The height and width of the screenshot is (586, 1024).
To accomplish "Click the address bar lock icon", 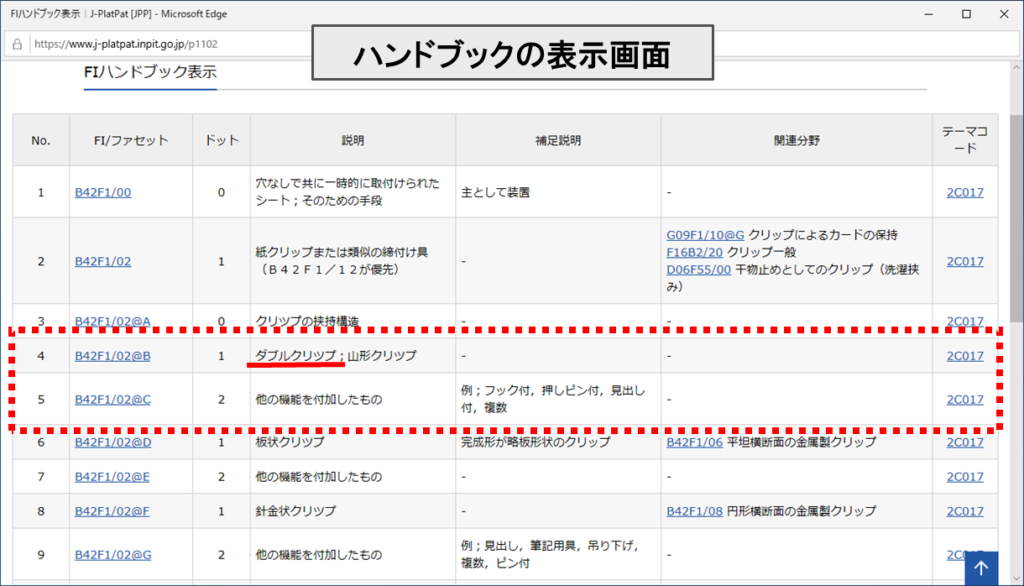I will [17, 44].
